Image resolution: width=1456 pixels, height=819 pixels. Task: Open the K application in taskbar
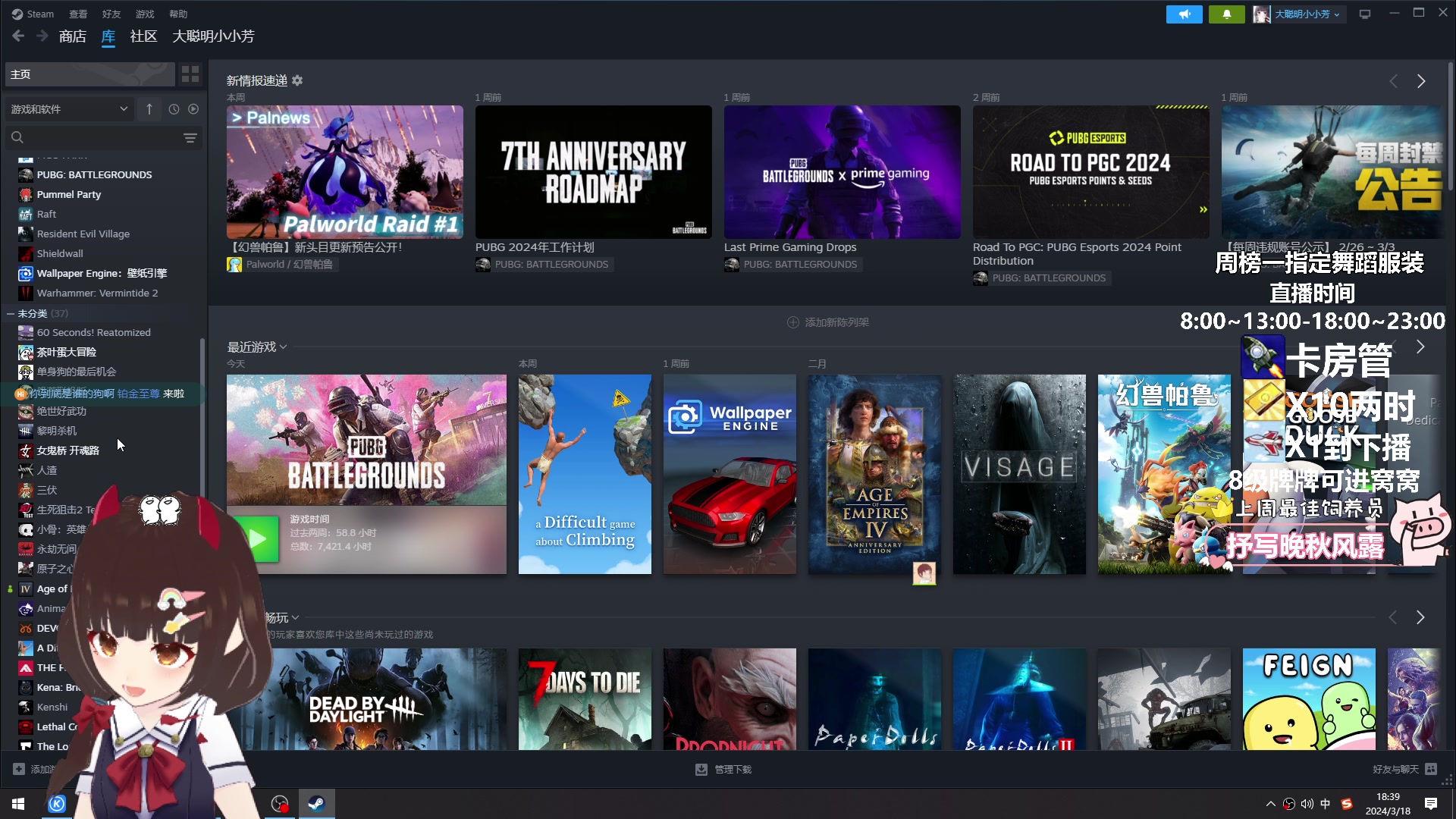[57, 804]
